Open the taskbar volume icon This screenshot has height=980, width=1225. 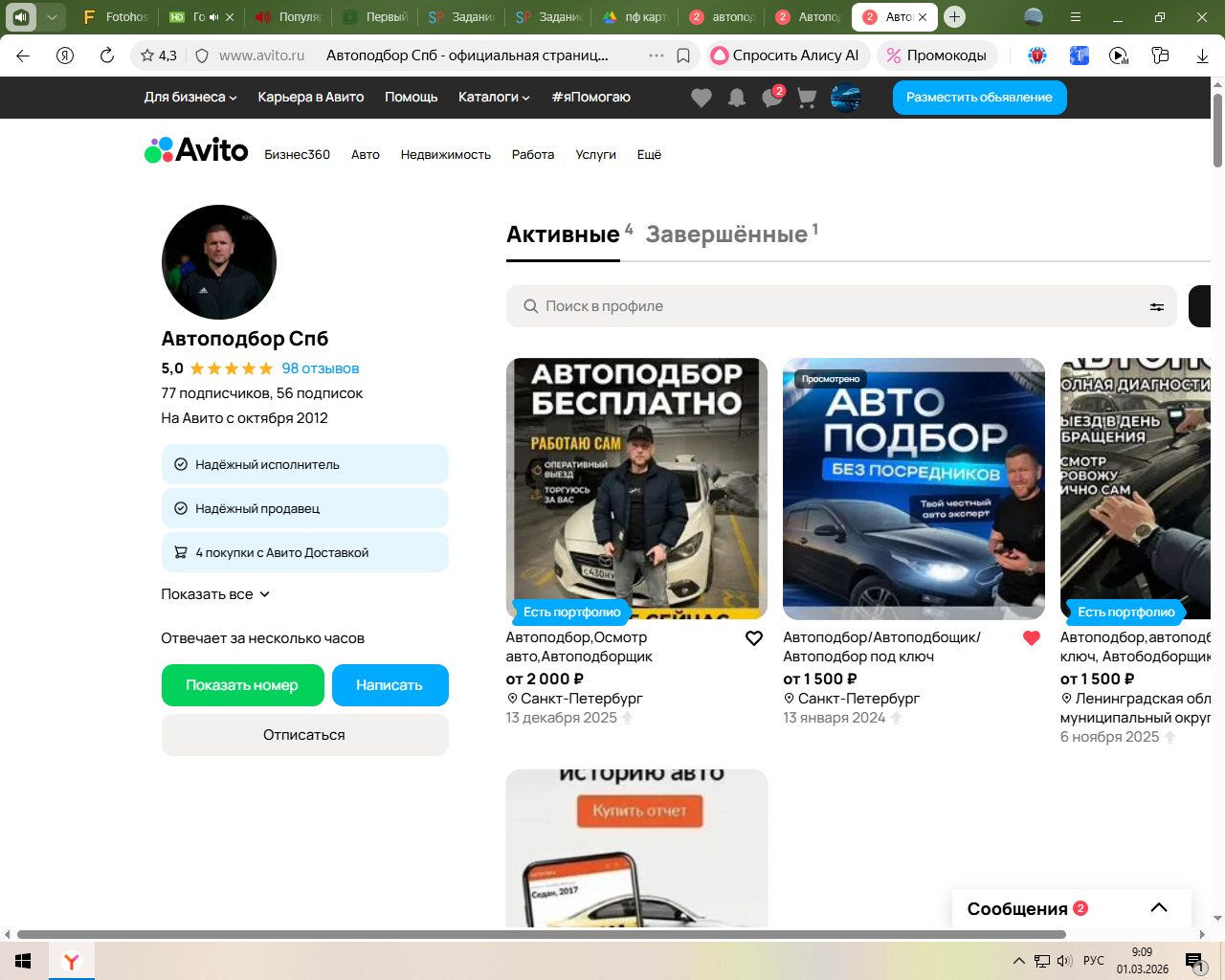[1064, 961]
